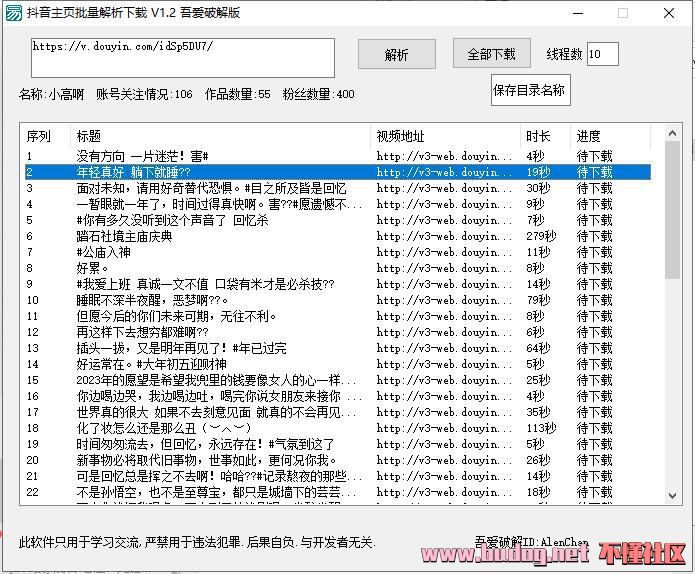Select row 新事物必将取代旧事物
Viewport: 695px width, 574px height.
point(338,460)
